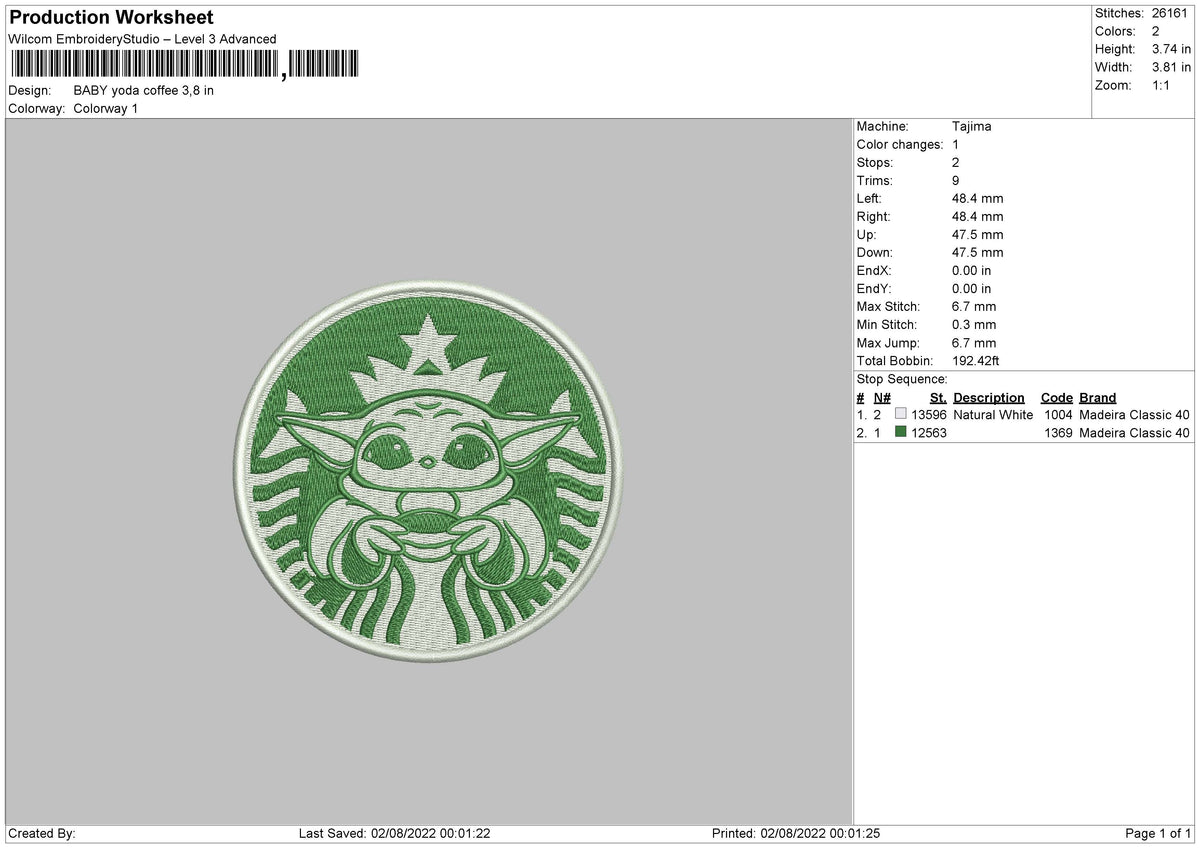Click the green 12563 thread swatch
The width and height of the screenshot is (1200, 848).
(x=901, y=433)
